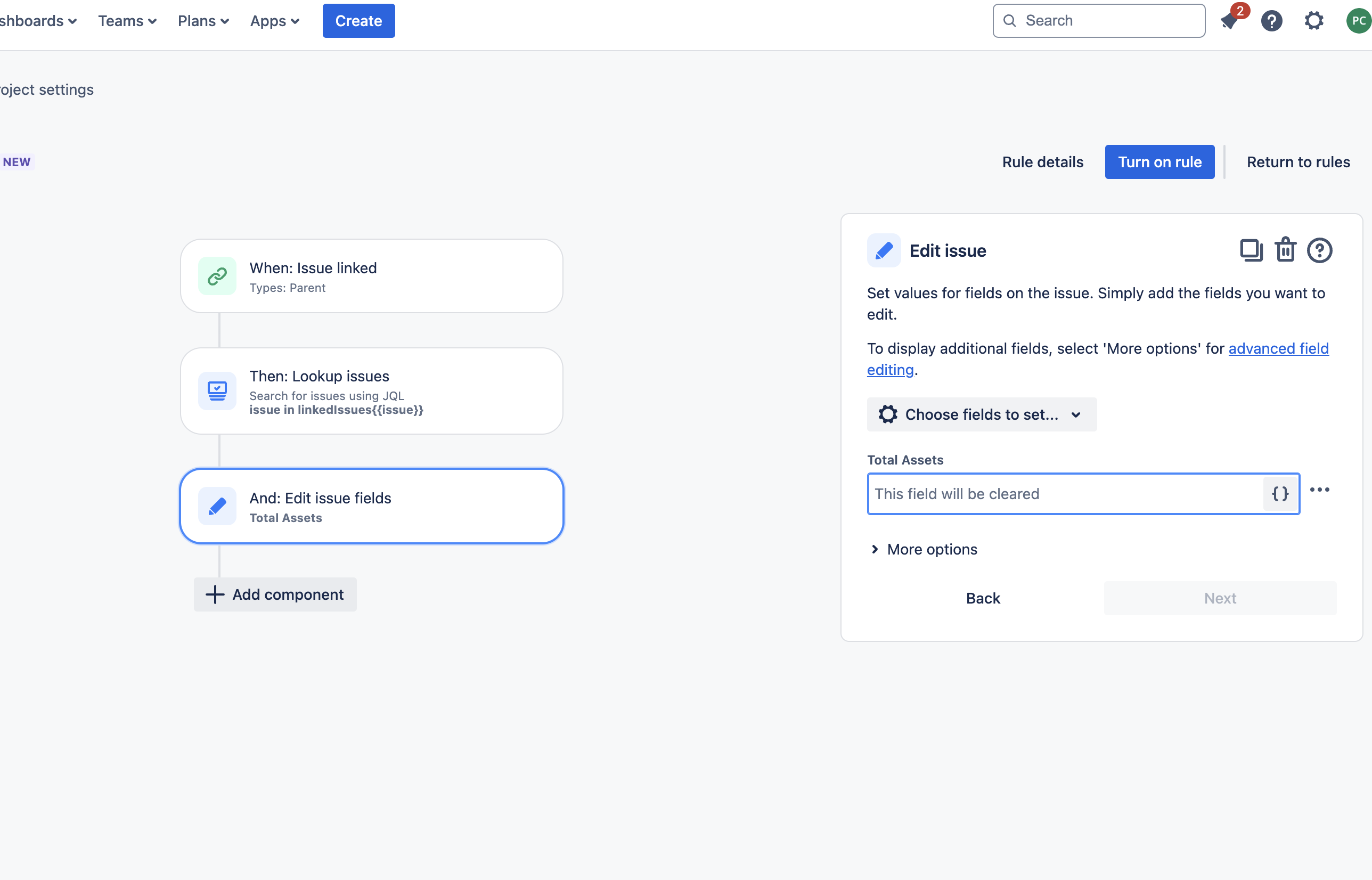Open the Teams menu
Image resolution: width=1372 pixels, height=880 pixels.
point(127,21)
